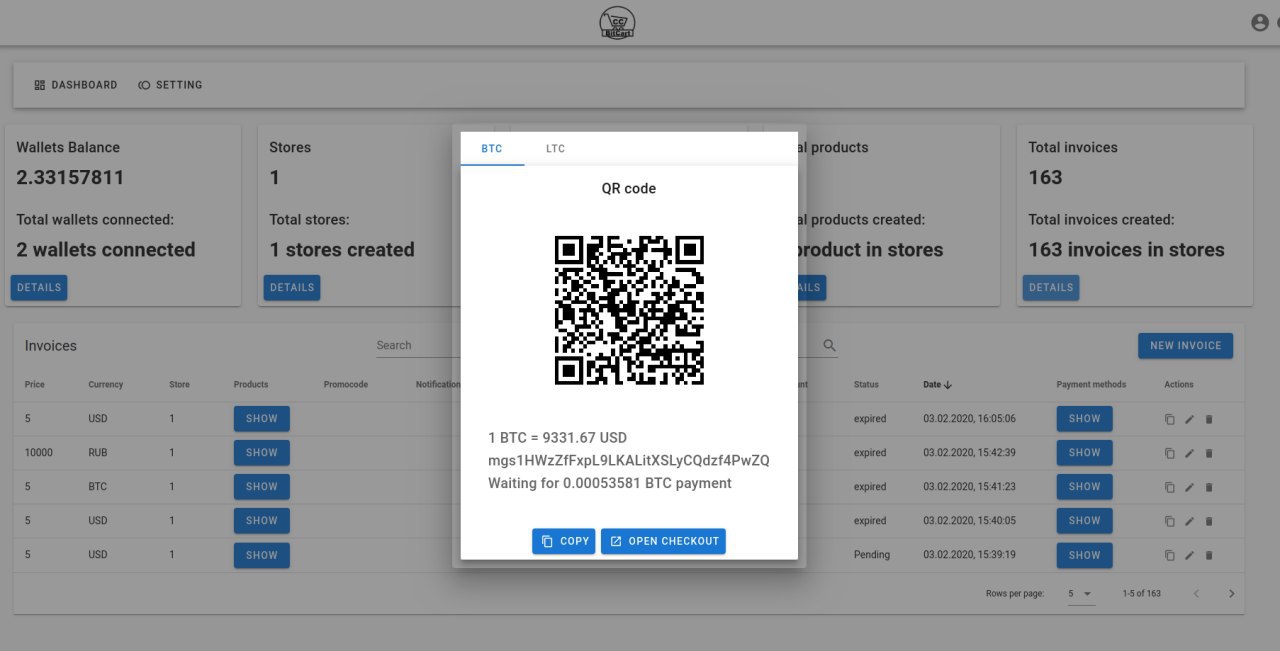Go to next page of invoices
This screenshot has height=651, width=1280.
click(1231, 594)
